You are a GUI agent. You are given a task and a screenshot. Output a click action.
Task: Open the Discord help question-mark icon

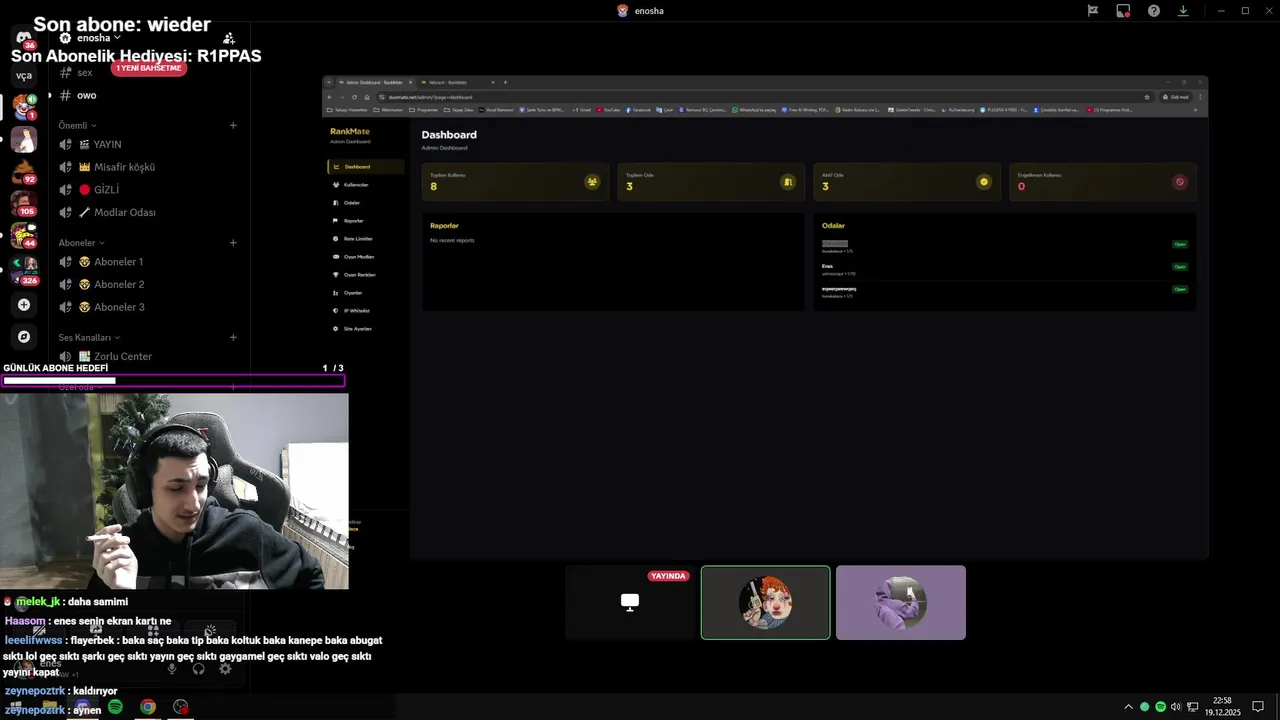(x=1154, y=11)
